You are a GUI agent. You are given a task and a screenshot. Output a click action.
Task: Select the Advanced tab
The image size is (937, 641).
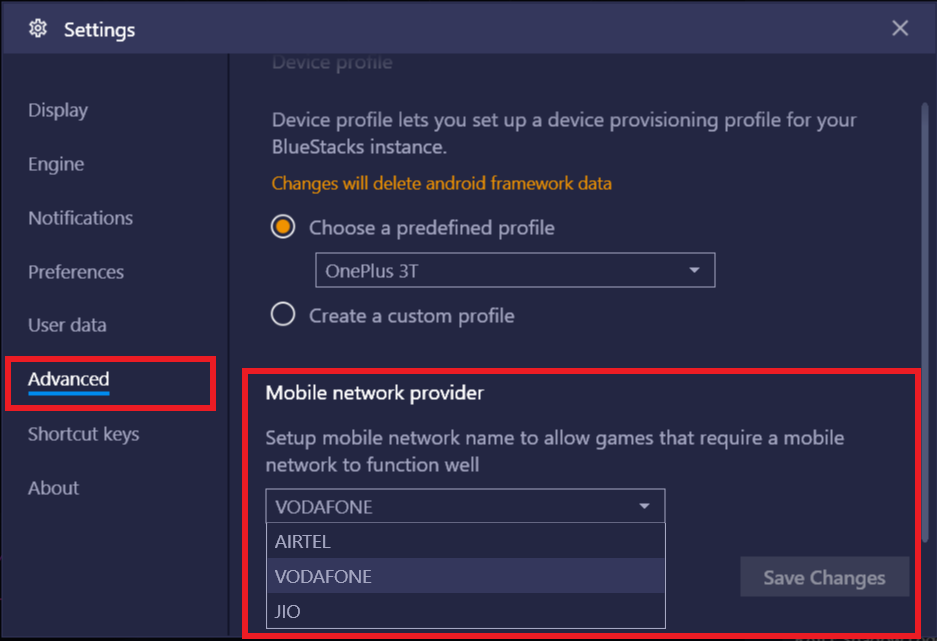click(69, 379)
